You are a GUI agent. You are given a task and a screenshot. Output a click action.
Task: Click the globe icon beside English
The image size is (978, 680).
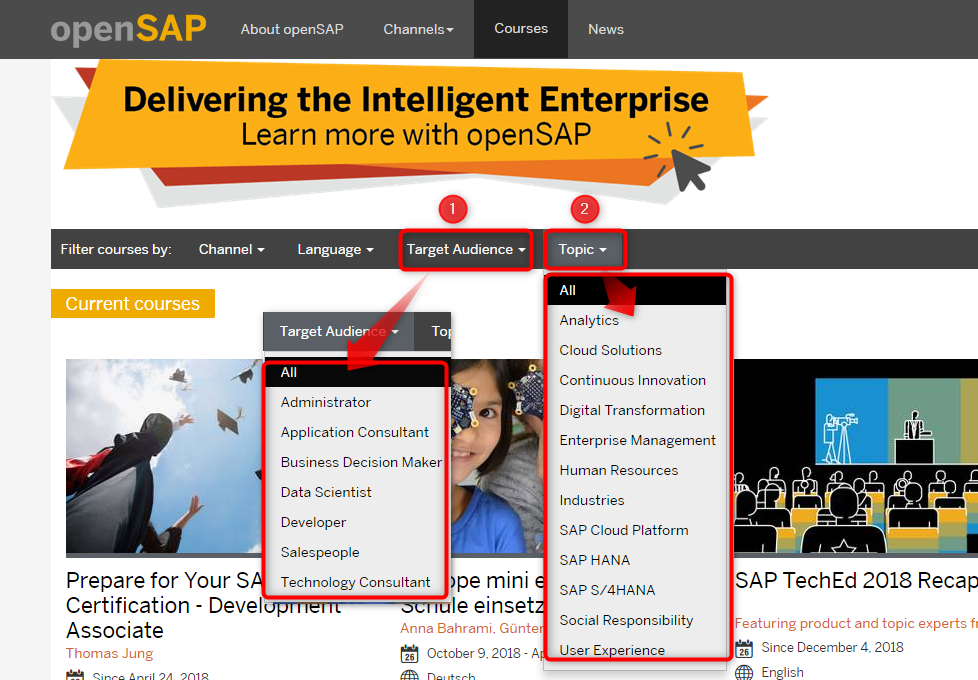click(x=743, y=672)
